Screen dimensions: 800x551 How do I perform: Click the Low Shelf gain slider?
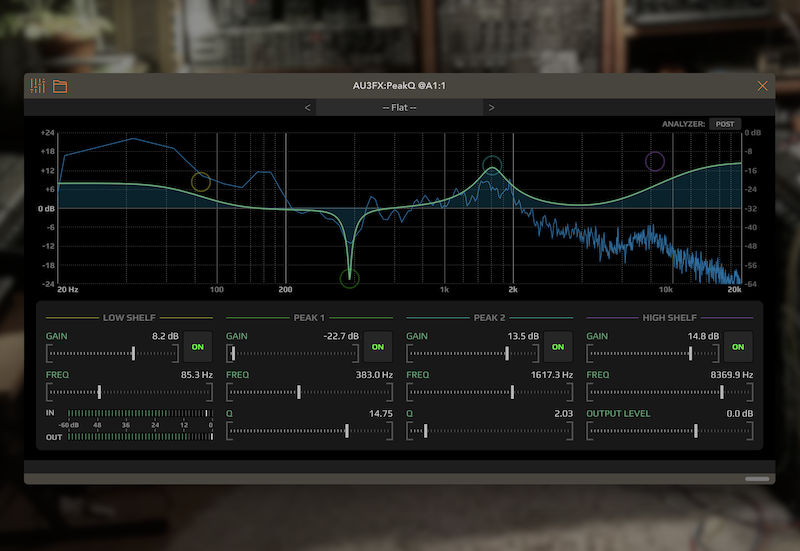(112, 353)
